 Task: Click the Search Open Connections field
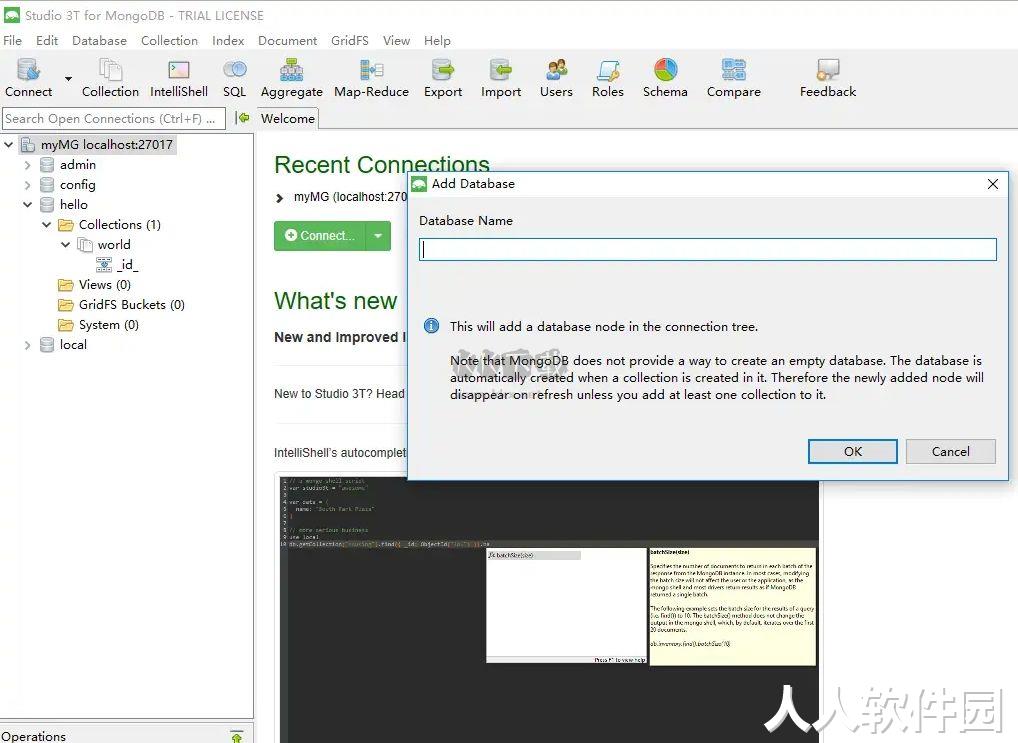coord(114,118)
